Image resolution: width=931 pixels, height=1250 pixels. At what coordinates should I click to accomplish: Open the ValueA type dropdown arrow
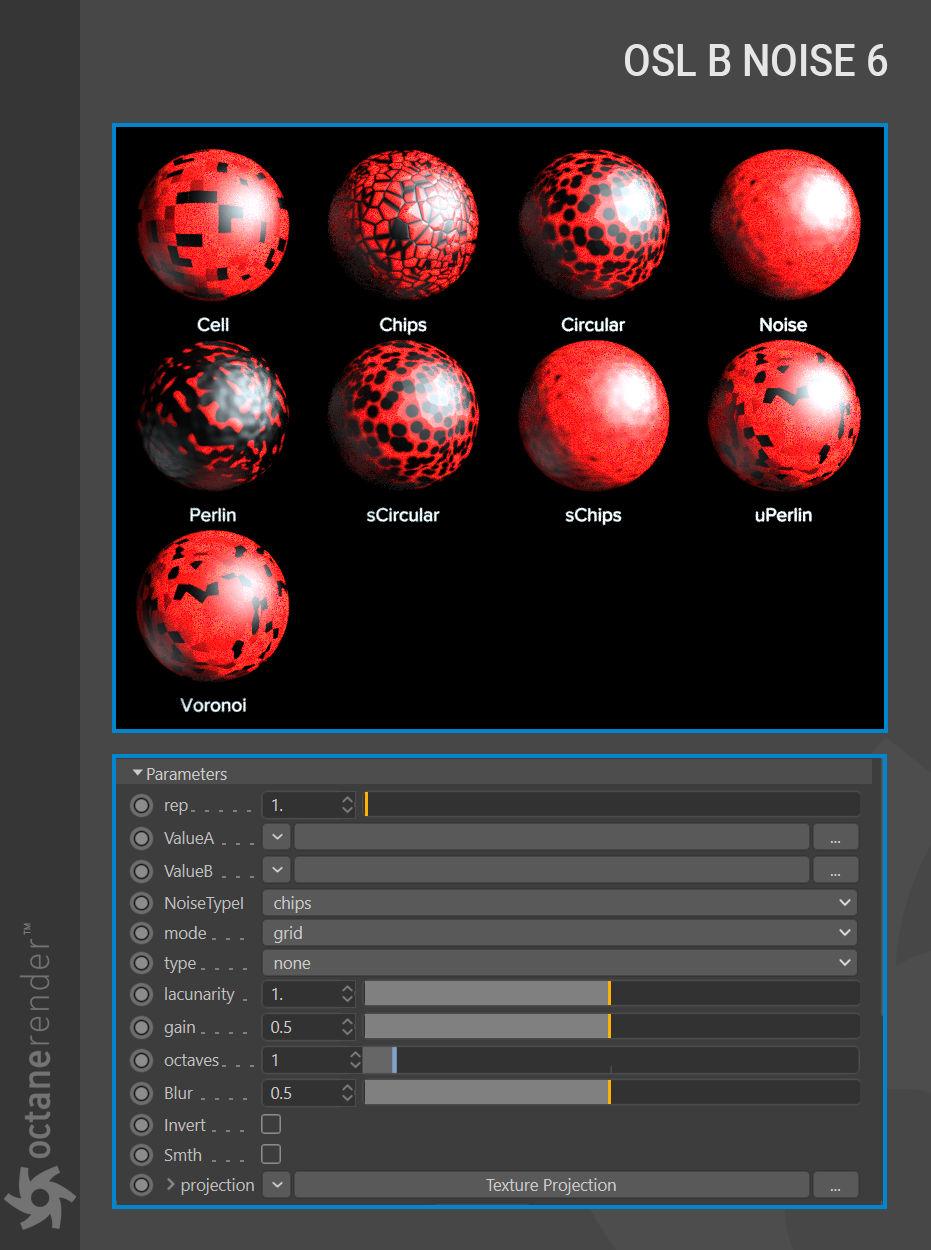(277, 837)
